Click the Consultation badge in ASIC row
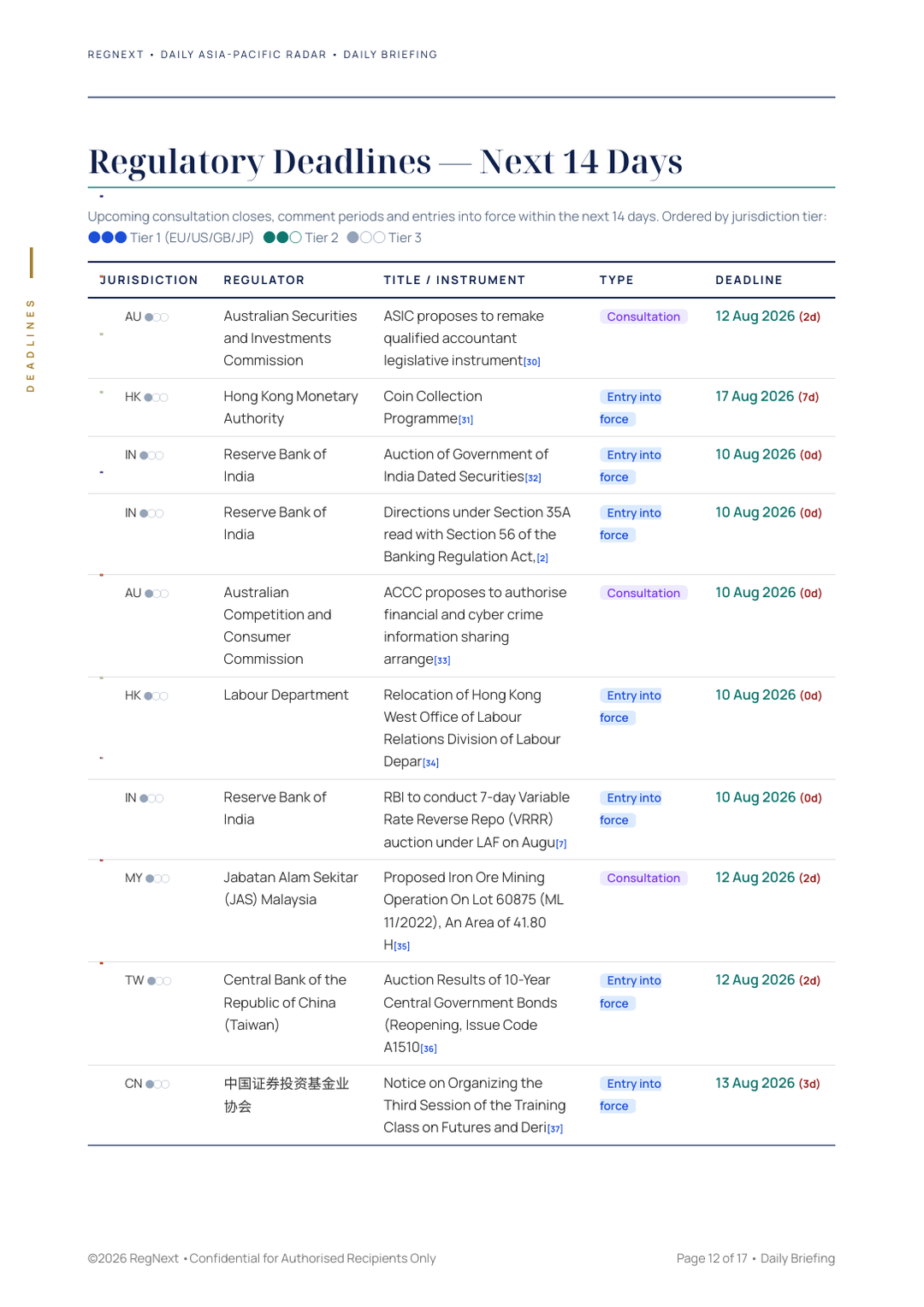This screenshot has width=924, height=1307. coord(643,316)
